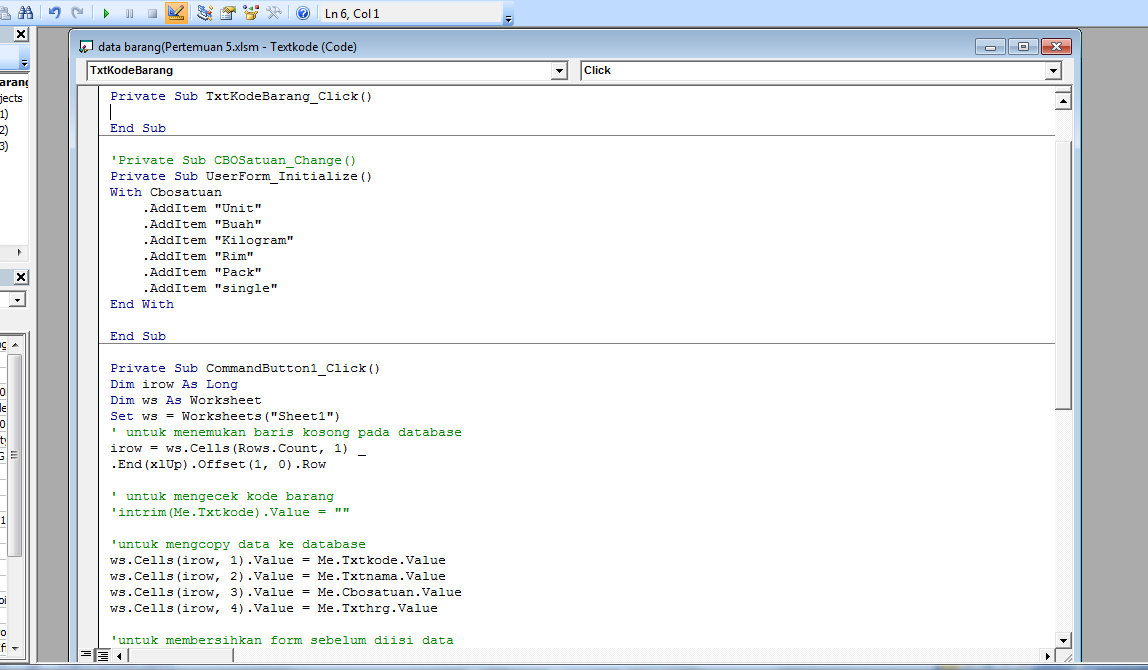Pause execution using the Break icon
This screenshot has height=670, width=1148.
(129, 13)
